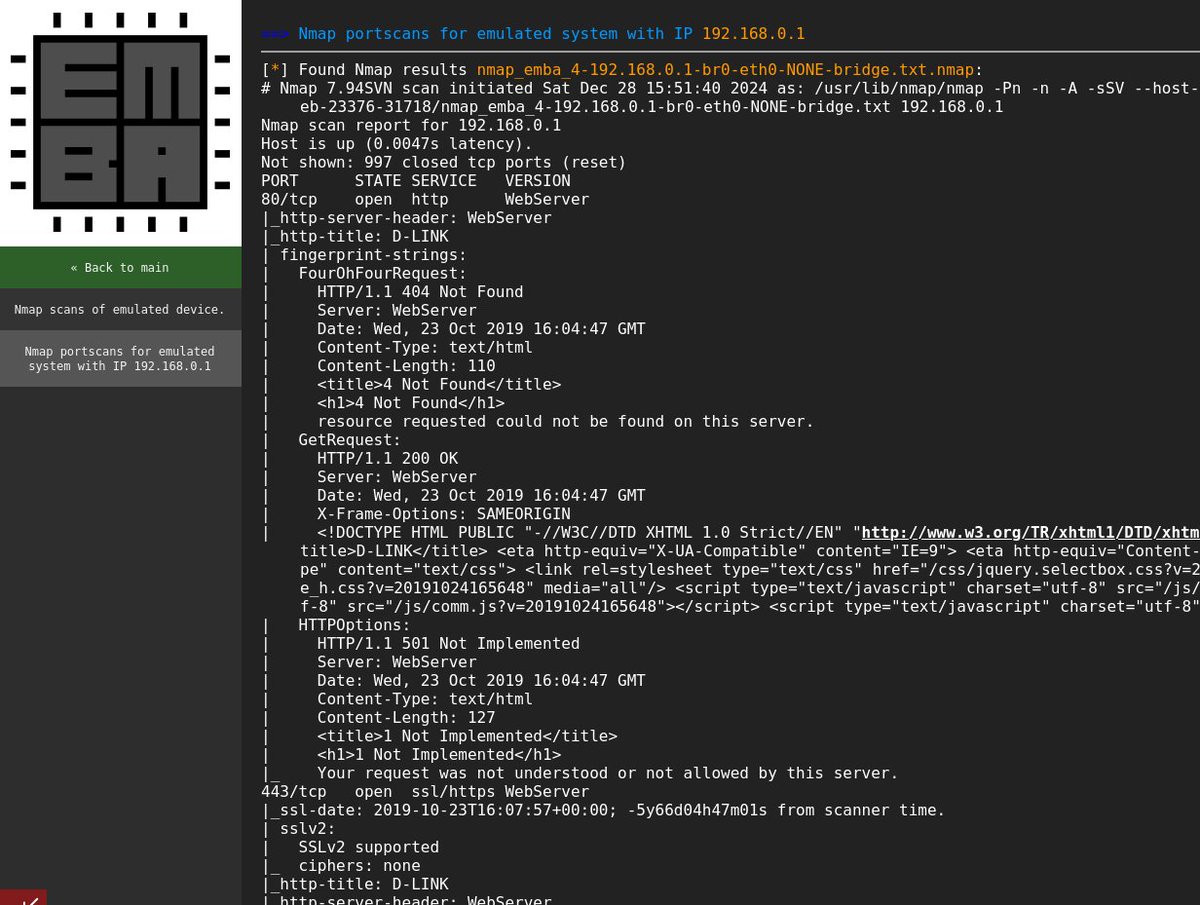The width and height of the screenshot is (1200, 905).
Task: Click "Not shown: 997 closed tcp ports" line
Action: coord(443,162)
